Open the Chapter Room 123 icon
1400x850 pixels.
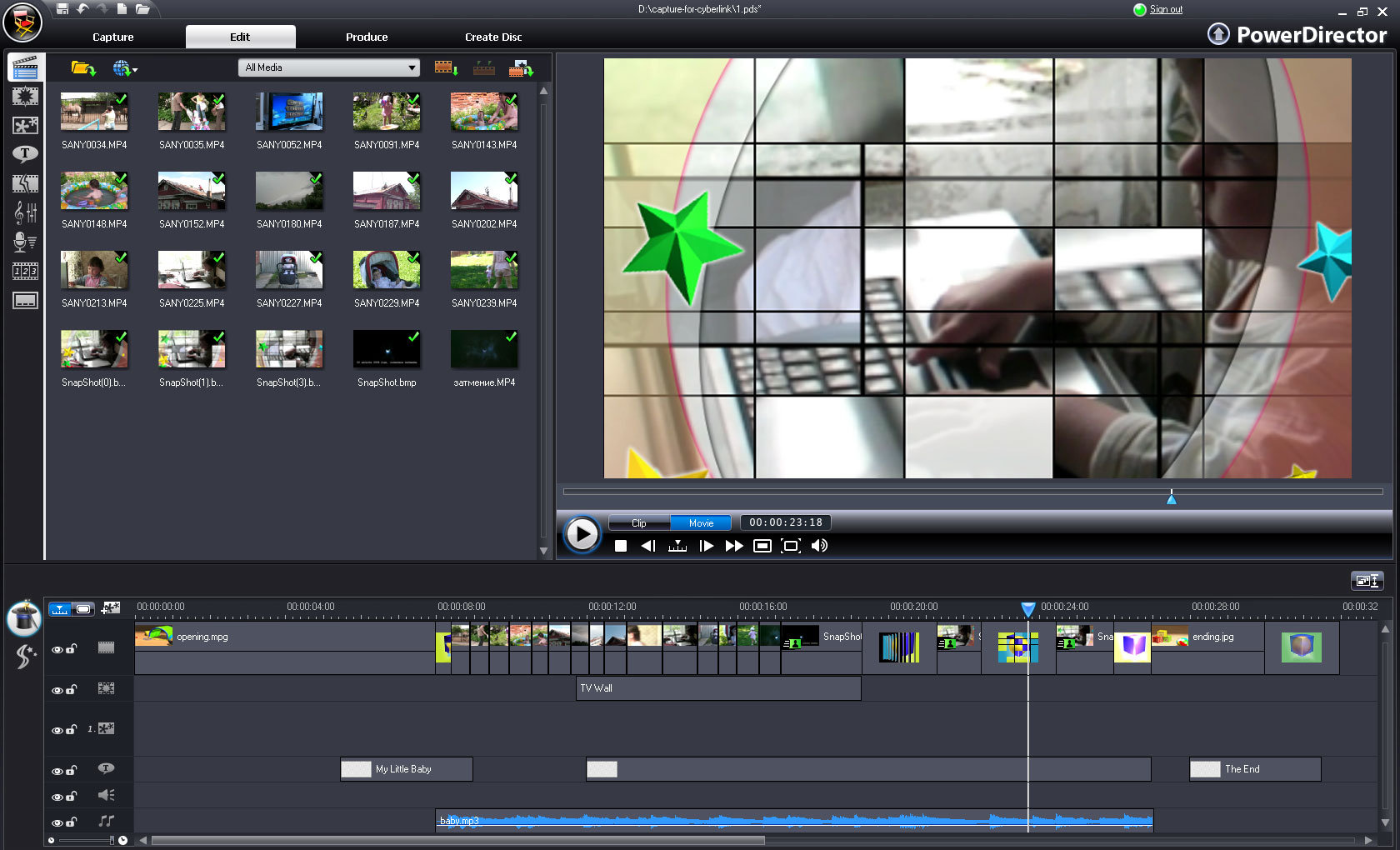click(x=25, y=271)
